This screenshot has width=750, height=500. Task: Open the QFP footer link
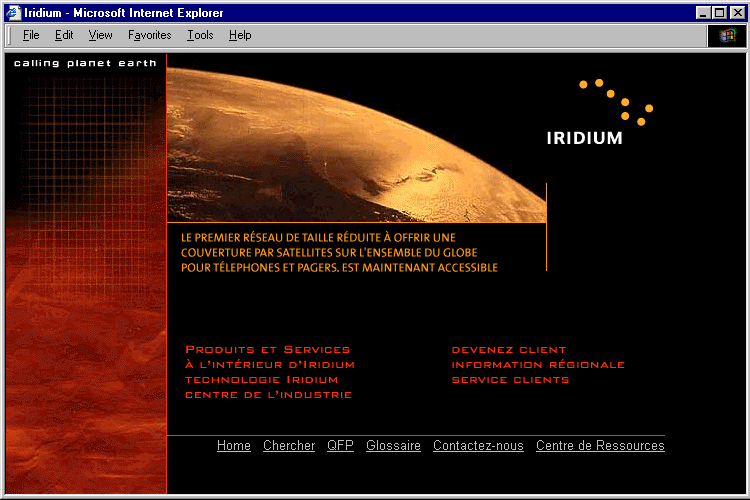(341, 445)
